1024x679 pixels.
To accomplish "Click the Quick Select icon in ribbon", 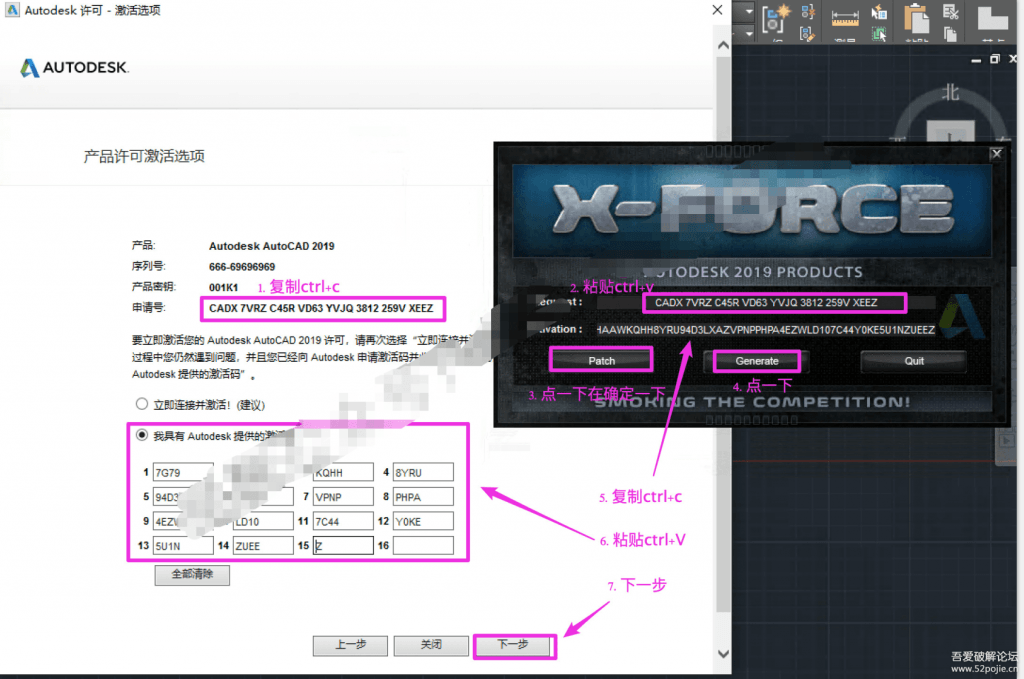I will 879,13.
